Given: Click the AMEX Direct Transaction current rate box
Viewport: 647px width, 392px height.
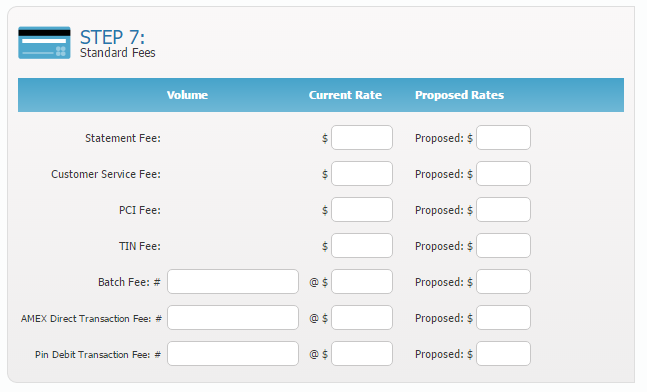Looking at the screenshot, I should tap(362, 318).
